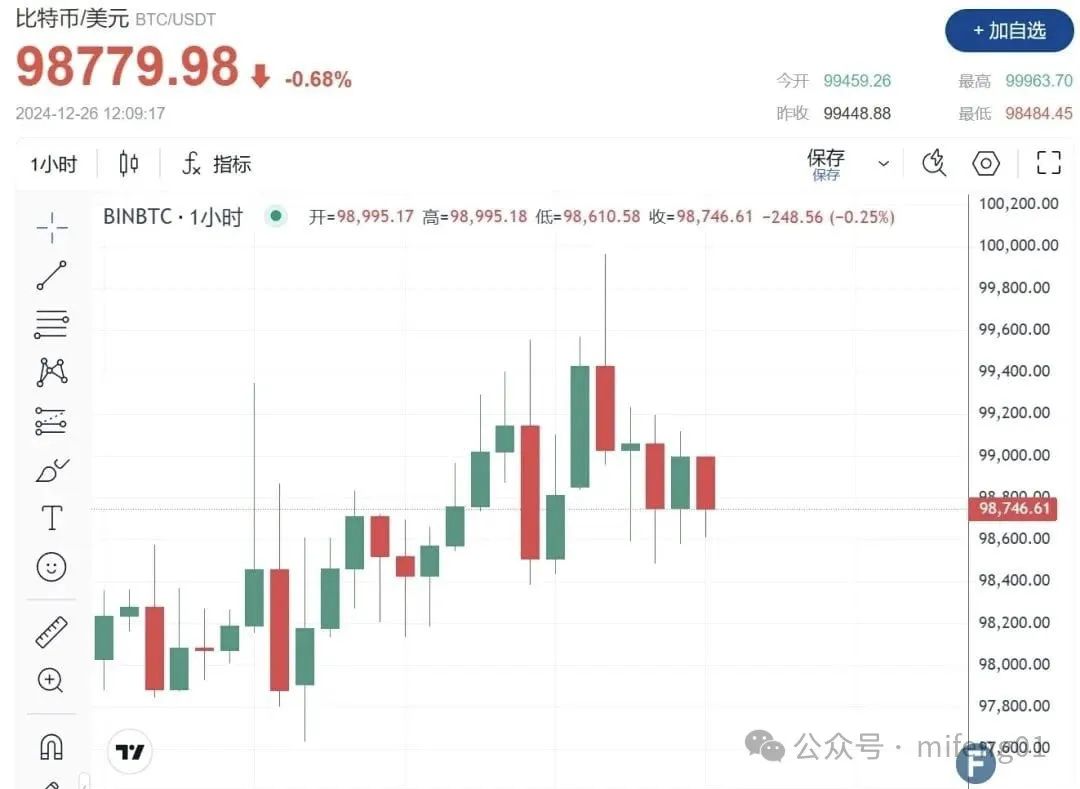Open chart settings via gear icon
Screen dimensions: 1080x789
986,162
